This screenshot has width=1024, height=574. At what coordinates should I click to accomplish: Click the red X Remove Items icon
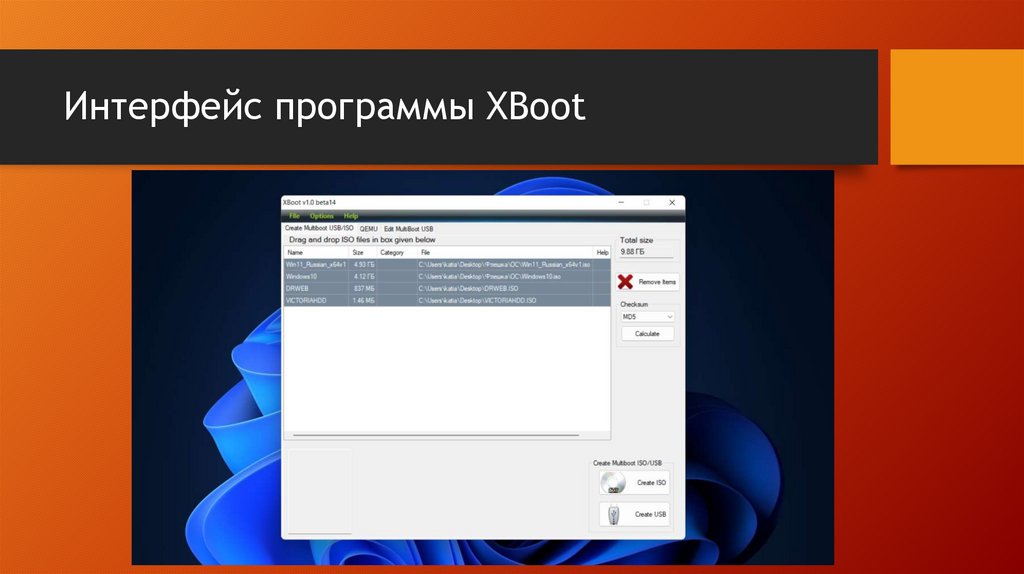(x=625, y=281)
